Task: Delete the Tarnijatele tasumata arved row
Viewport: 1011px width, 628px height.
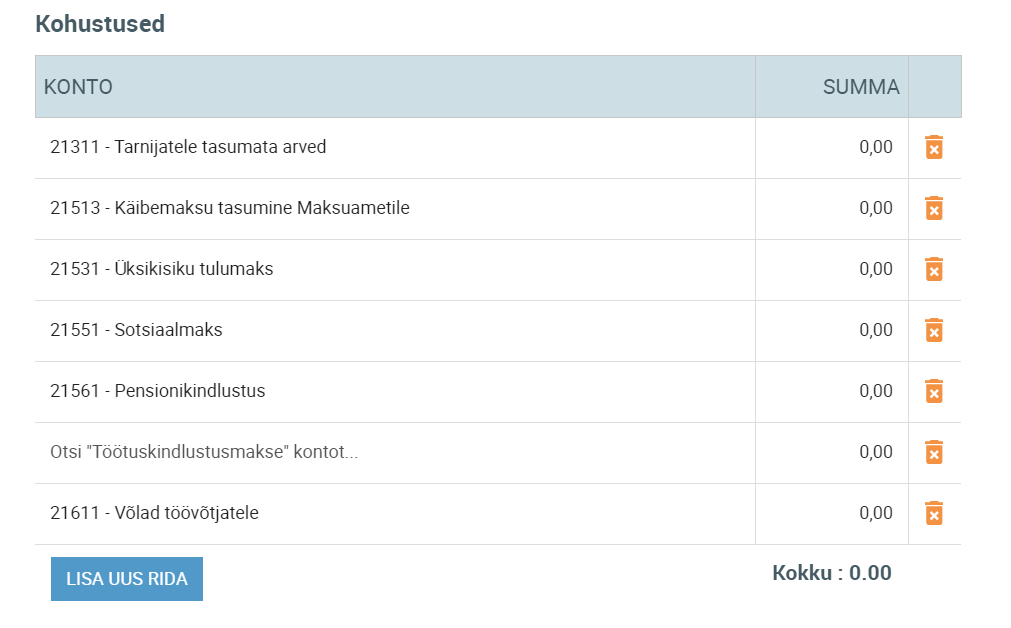Action: (x=934, y=147)
